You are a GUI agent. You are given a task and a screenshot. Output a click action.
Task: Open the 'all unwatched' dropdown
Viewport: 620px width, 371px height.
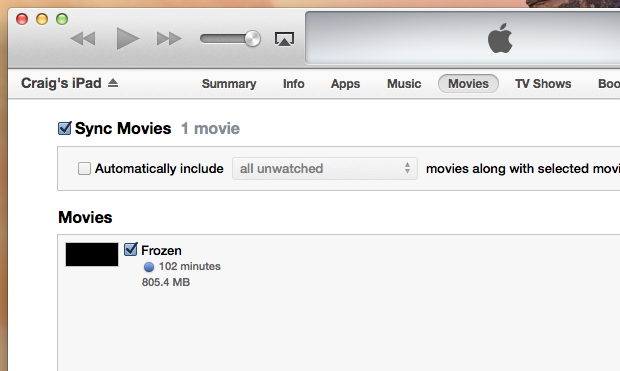(x=325, y=168)
